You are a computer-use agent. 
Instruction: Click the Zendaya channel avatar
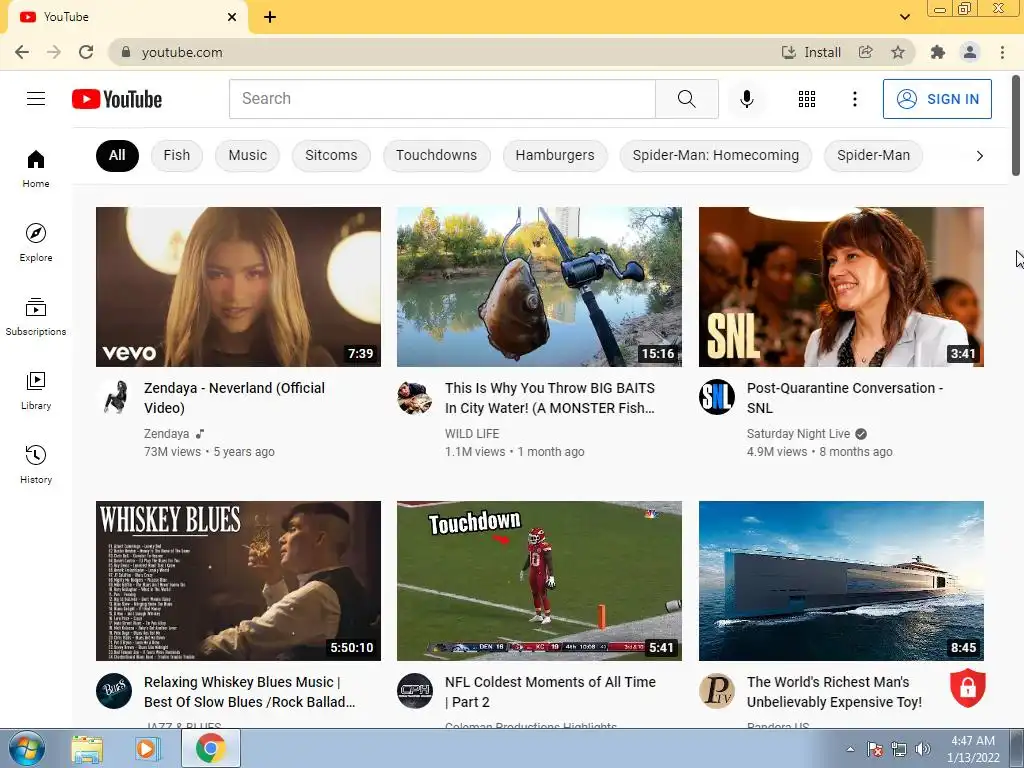click(x=114, y=397)
